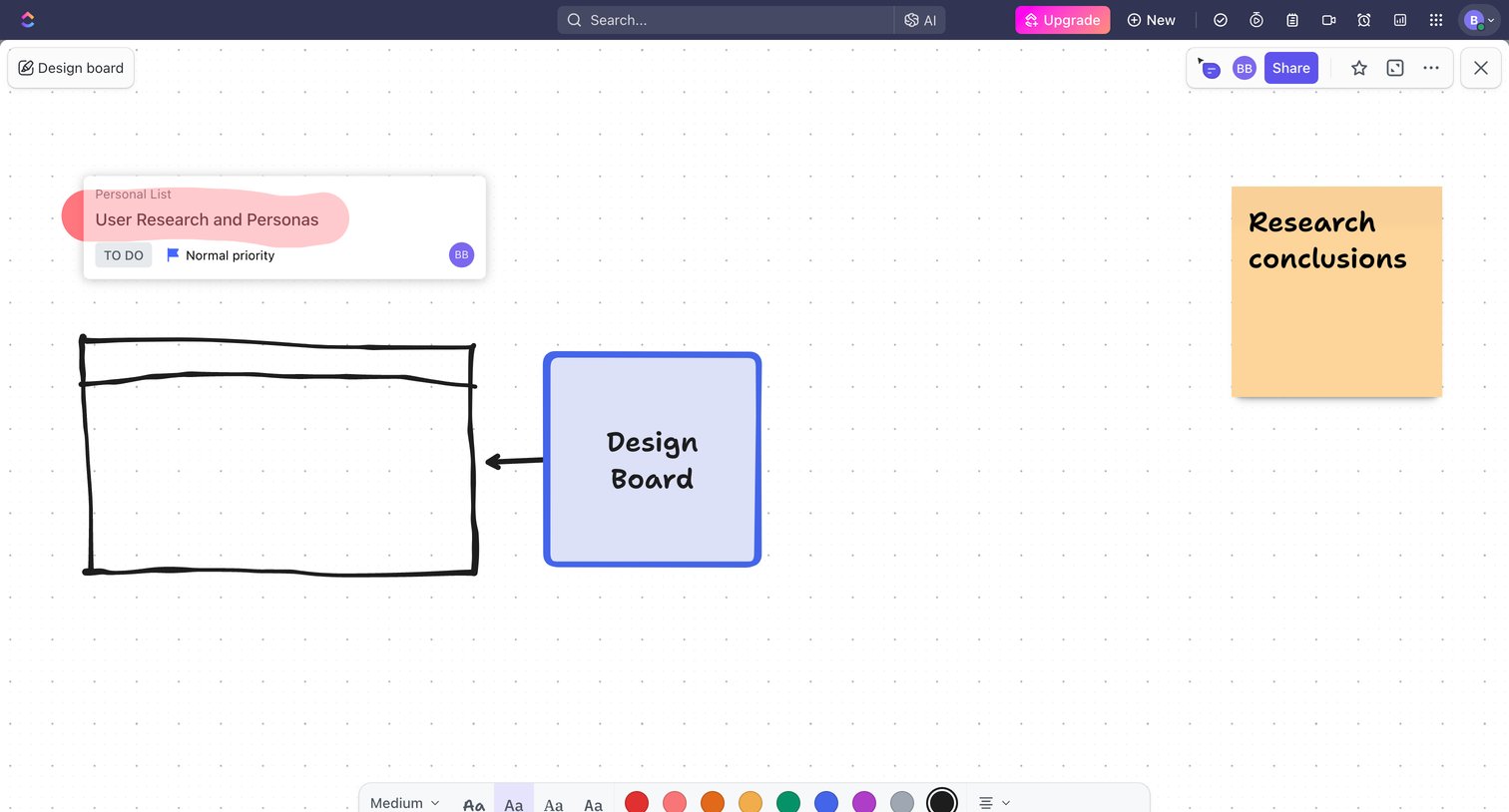Select the Research conclusions sticky note
The width and height of the screenshot is (1509, 812).
tap(1336, 291)
